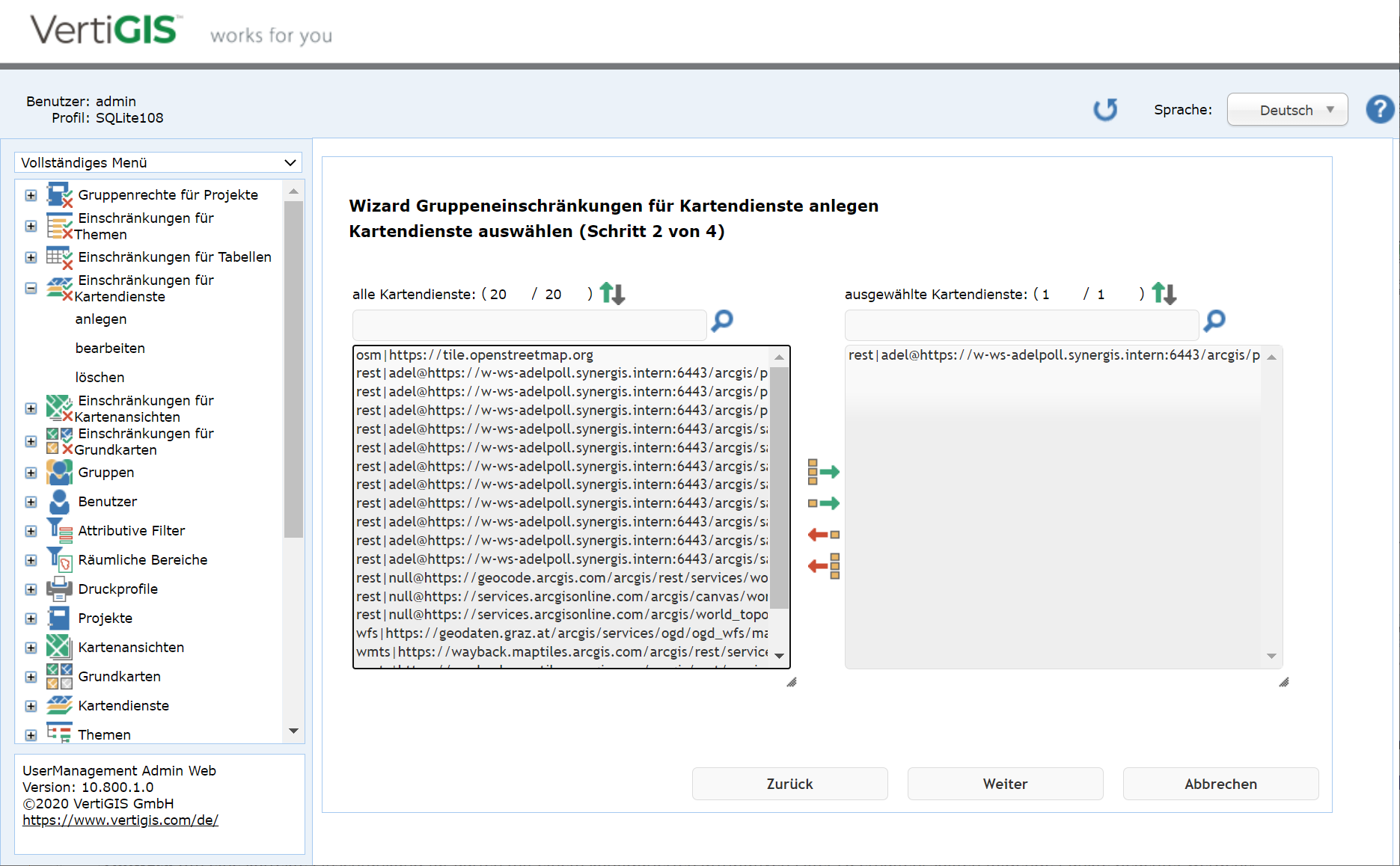Select the osm tile.openstreetmap.org list entry
The image size is (1400, 866).
coord(474,355)
